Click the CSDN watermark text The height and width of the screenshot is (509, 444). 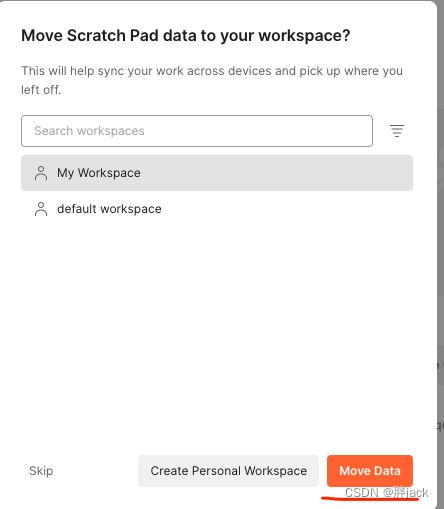pos(386,493)
